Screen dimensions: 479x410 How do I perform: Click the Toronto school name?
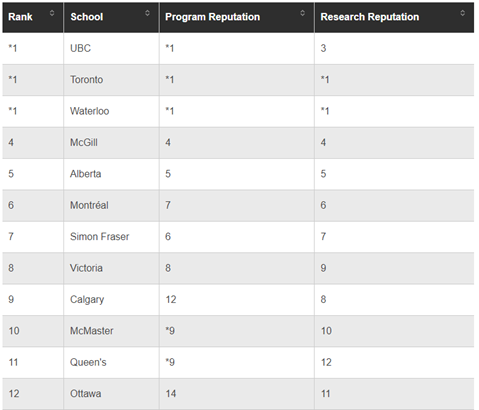click(86, 80)
